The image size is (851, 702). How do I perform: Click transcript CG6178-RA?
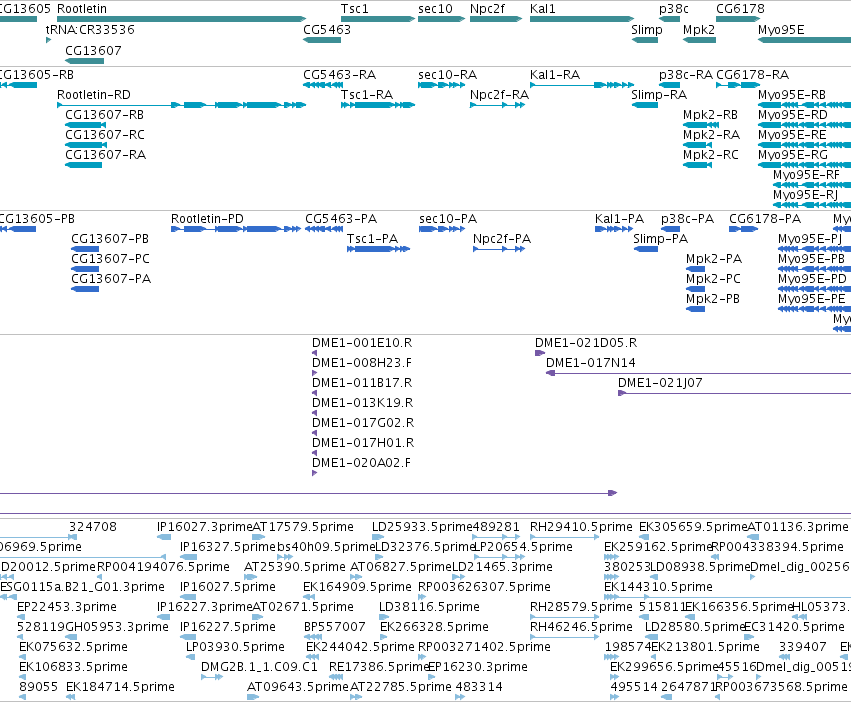(x=753, y=74)
